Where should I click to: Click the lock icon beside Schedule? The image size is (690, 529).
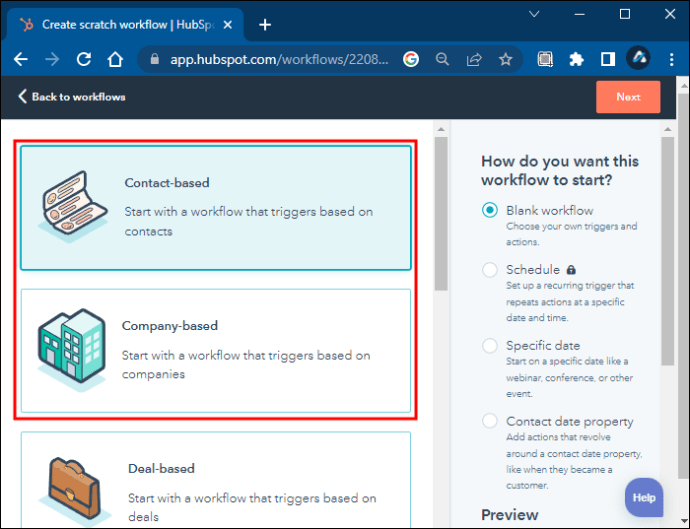pyautogui.click(x=571, y=269)
